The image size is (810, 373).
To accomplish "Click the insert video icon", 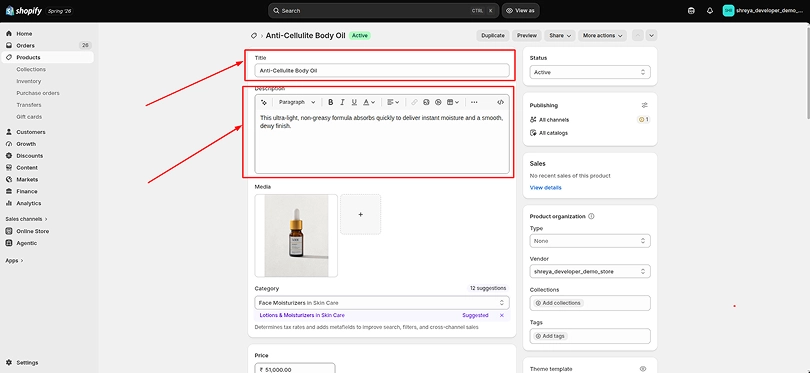I will tap(438, 102).
